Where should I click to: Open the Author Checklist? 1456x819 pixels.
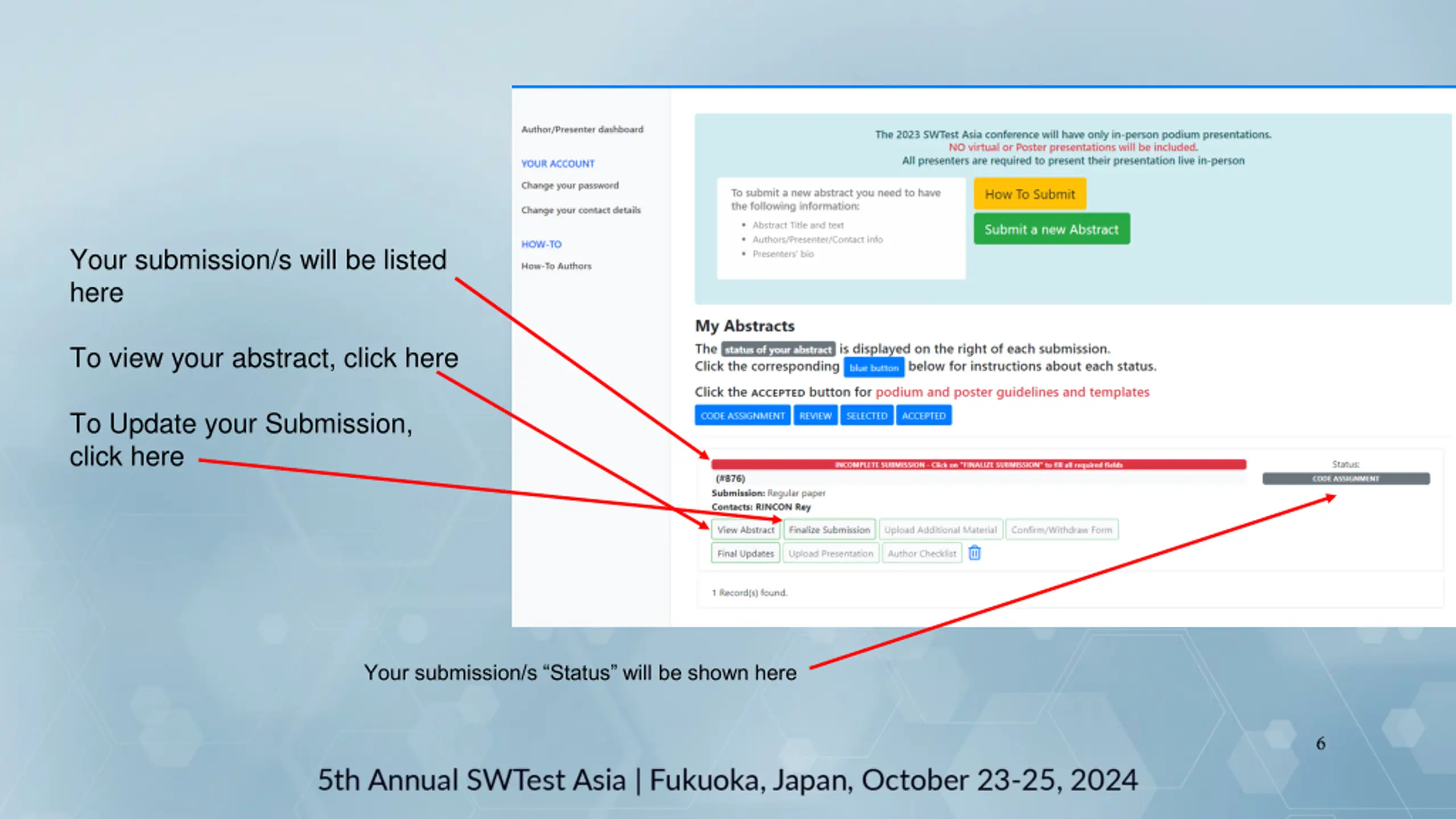point(922,553)
